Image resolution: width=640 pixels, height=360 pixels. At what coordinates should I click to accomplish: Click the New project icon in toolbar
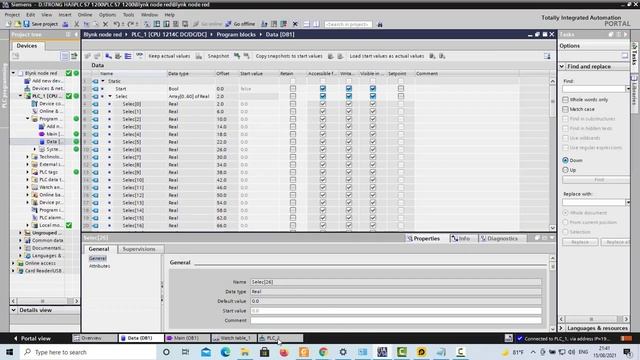[x=9, y=24]
